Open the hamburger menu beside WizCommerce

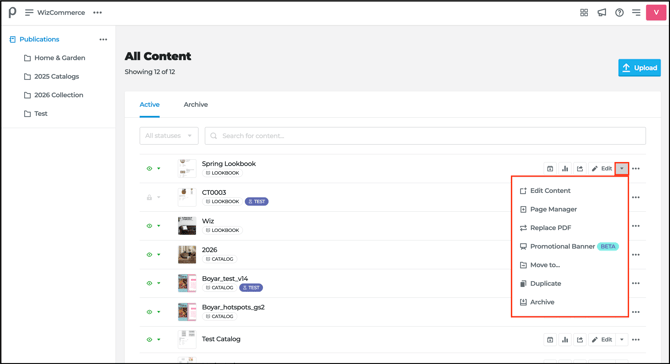(29, 12)
